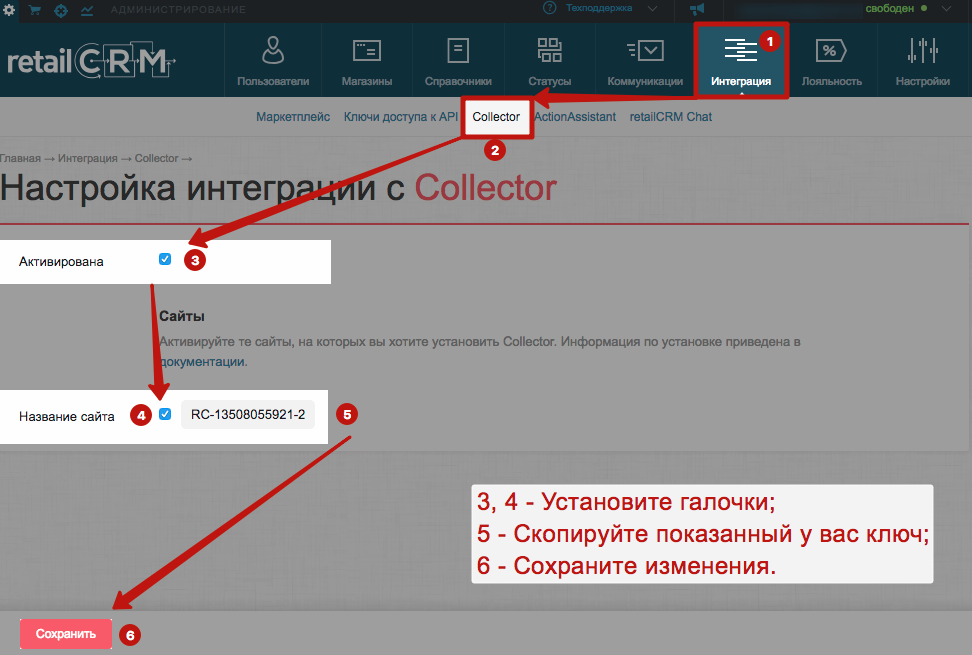
Task: Click the Сохранить button
Action: point(66,634)
